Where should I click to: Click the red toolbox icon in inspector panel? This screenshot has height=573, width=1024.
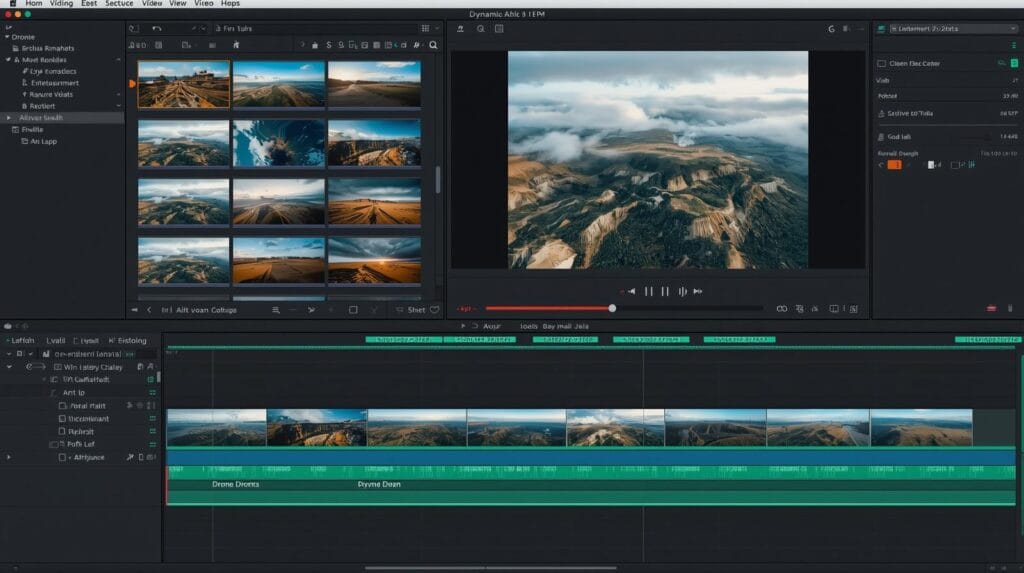(992, 308)
